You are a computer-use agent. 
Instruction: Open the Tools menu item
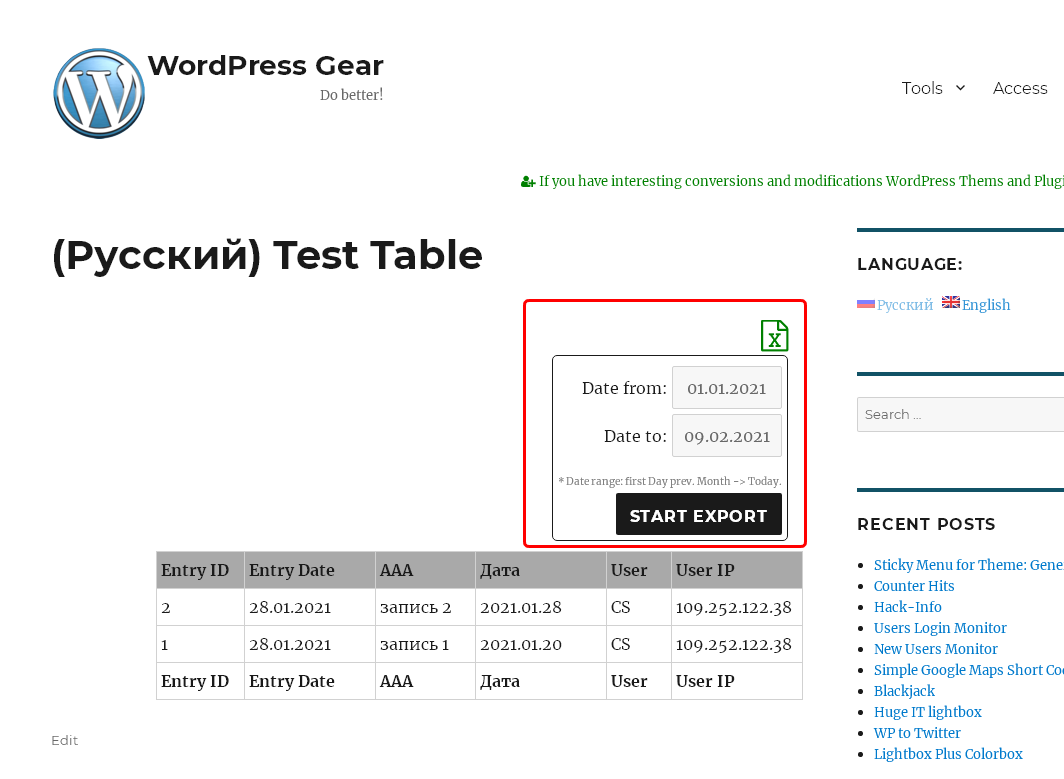(922, 88)
